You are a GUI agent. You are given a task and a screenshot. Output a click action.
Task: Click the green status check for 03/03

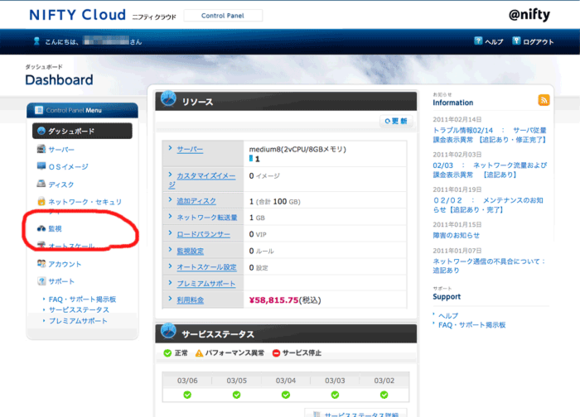click(x=335, y=395)
